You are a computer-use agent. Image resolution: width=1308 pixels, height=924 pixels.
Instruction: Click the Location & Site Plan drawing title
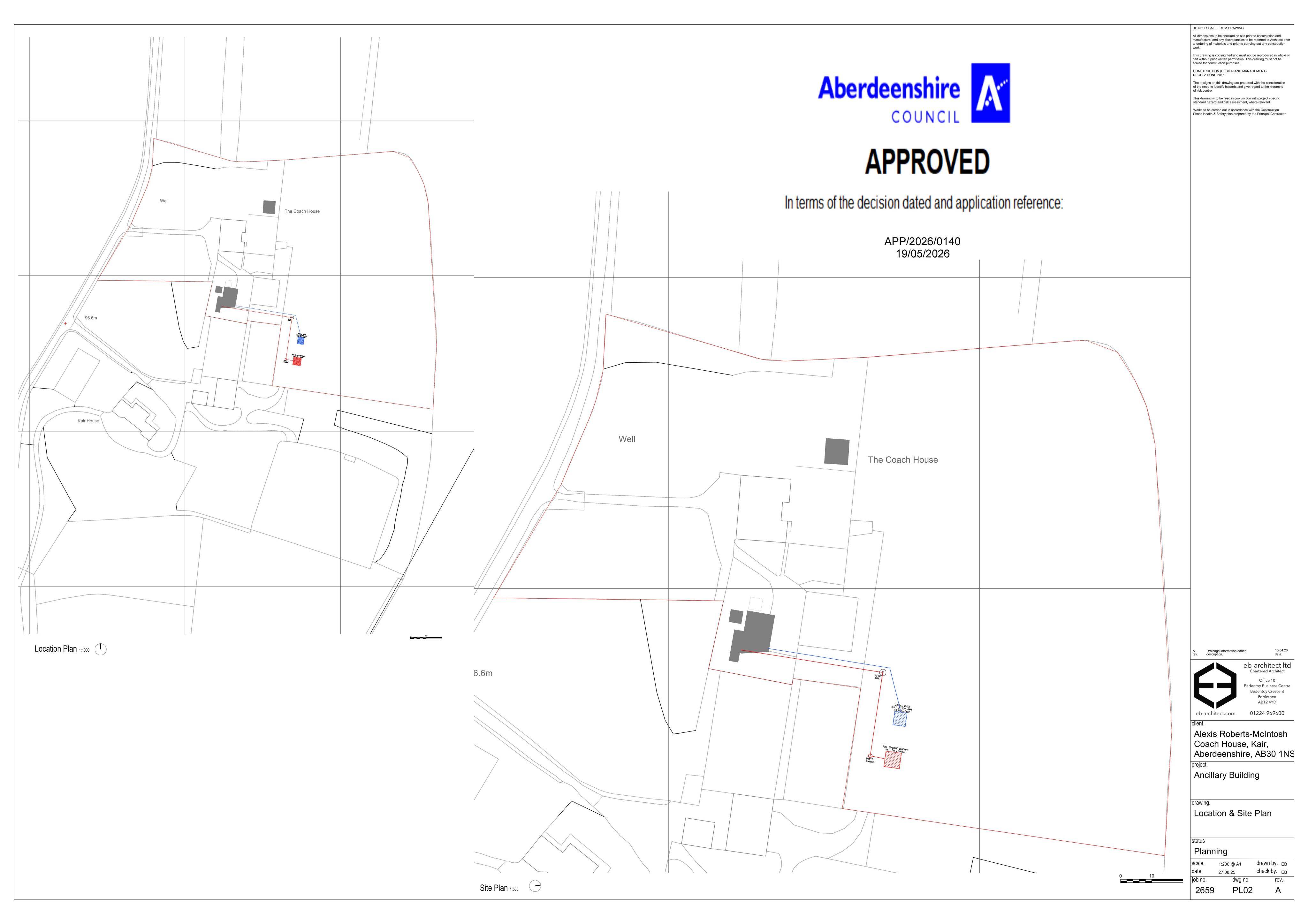[1233, 814]
